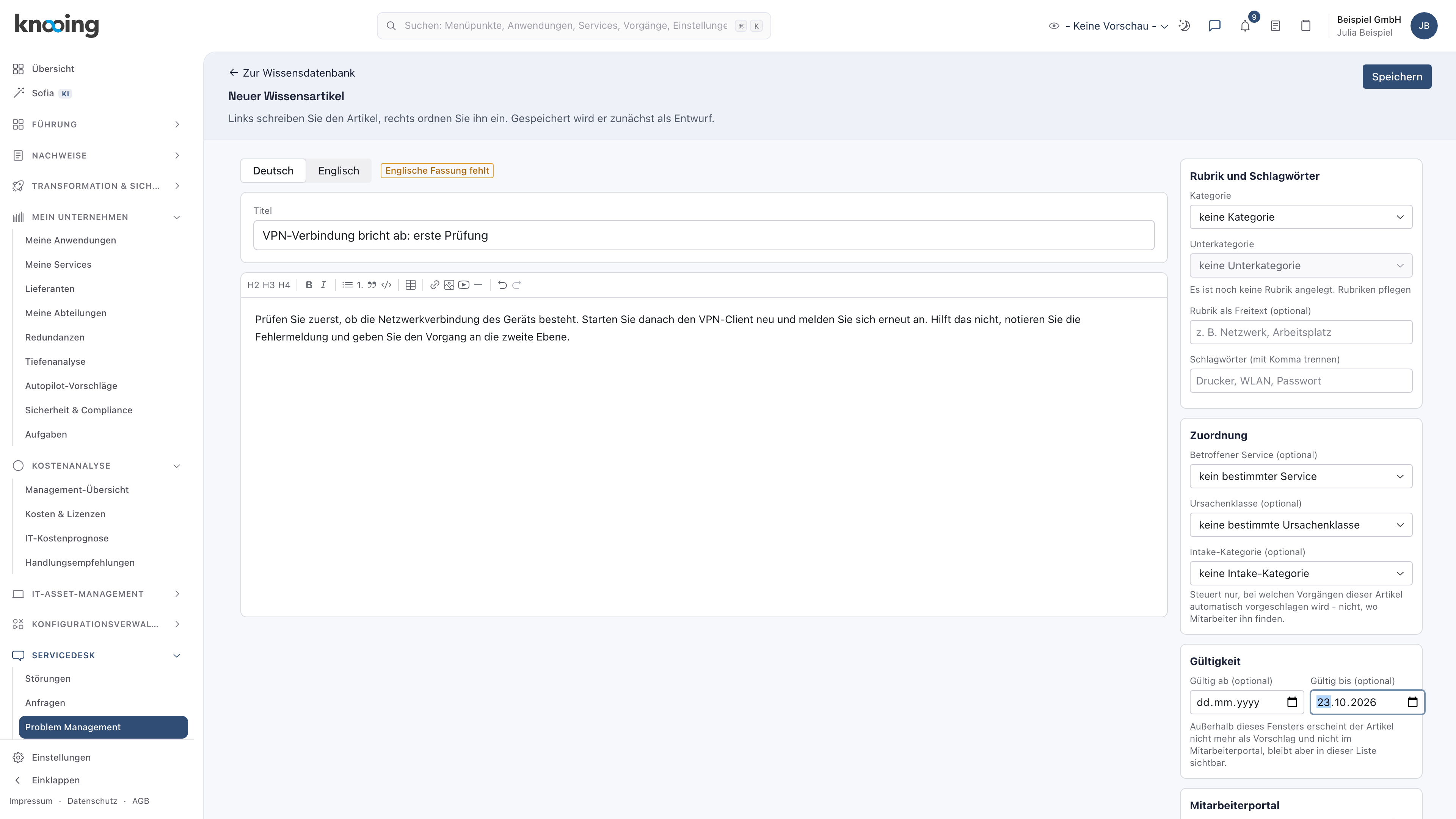Open the clipboard icon in the header
Image resolution: width=1456 pixels, height=819 pixels.
coord(1305,26)
